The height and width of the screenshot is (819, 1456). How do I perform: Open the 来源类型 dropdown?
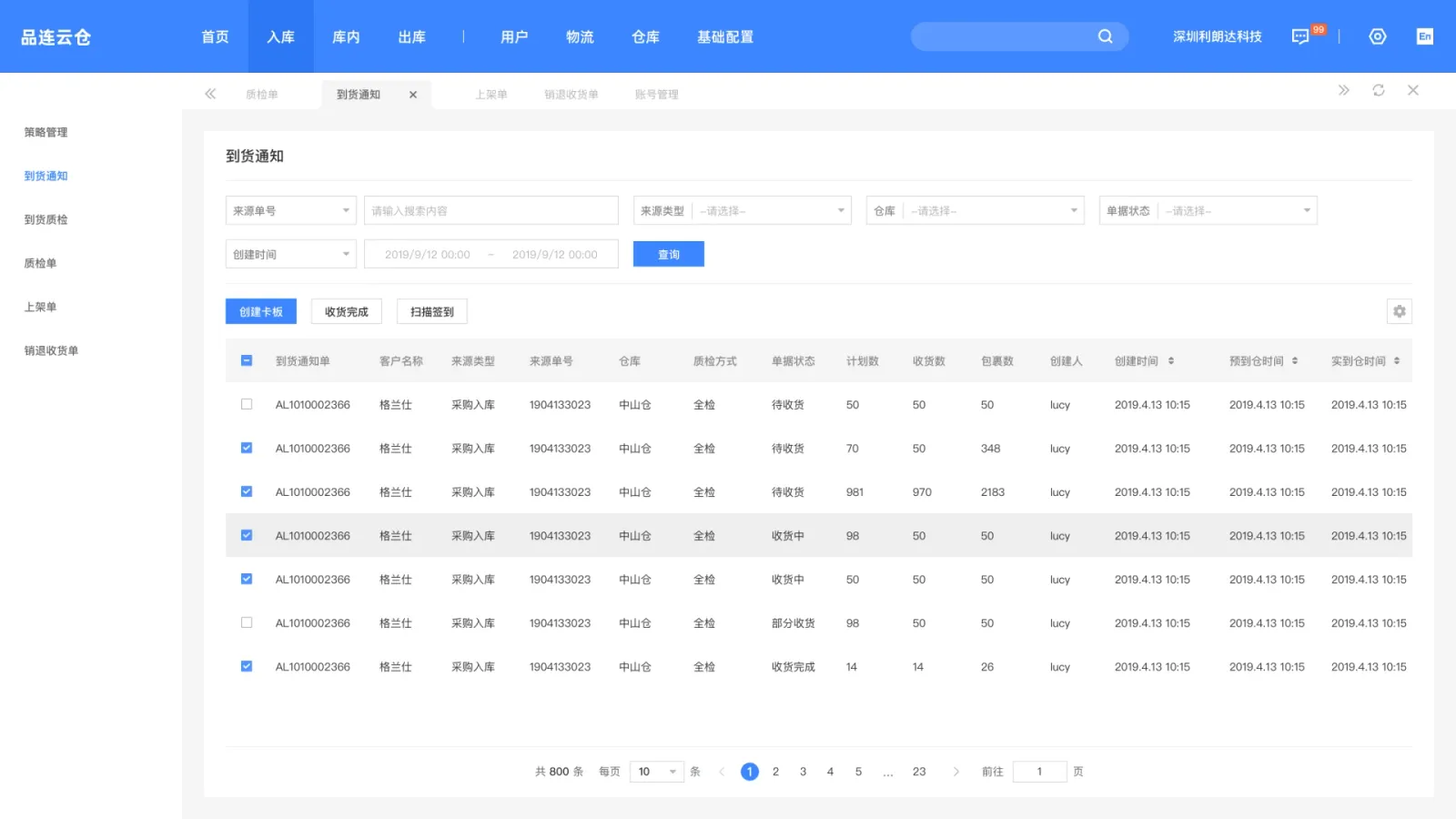743,210
